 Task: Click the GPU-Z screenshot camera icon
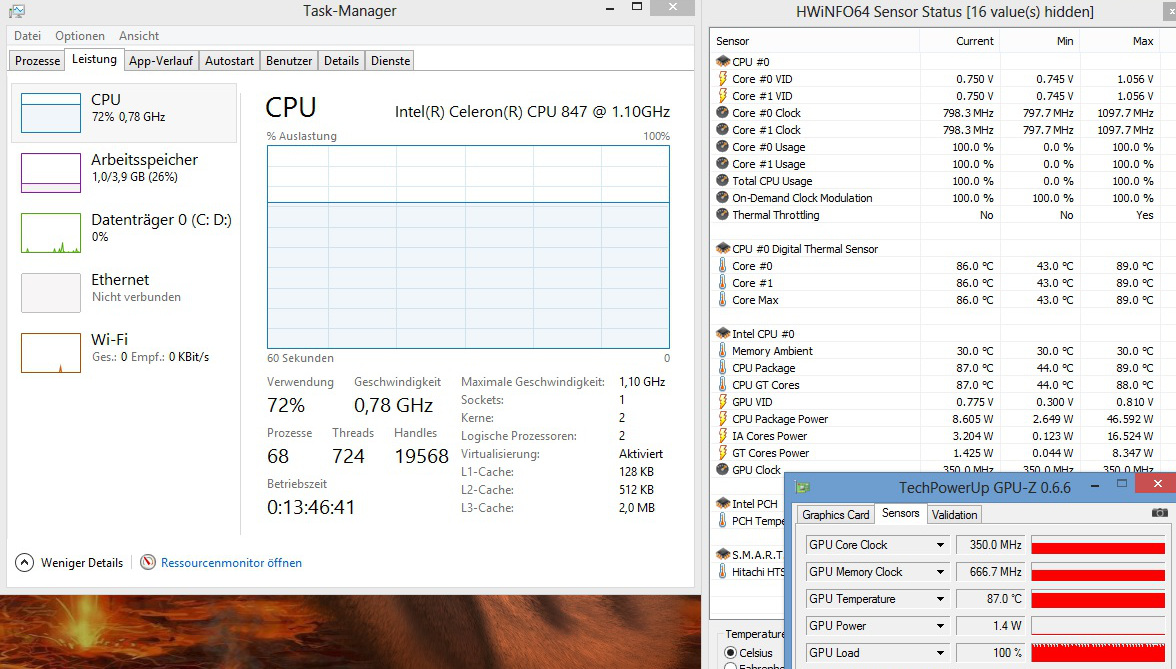tap(1159, 512)
